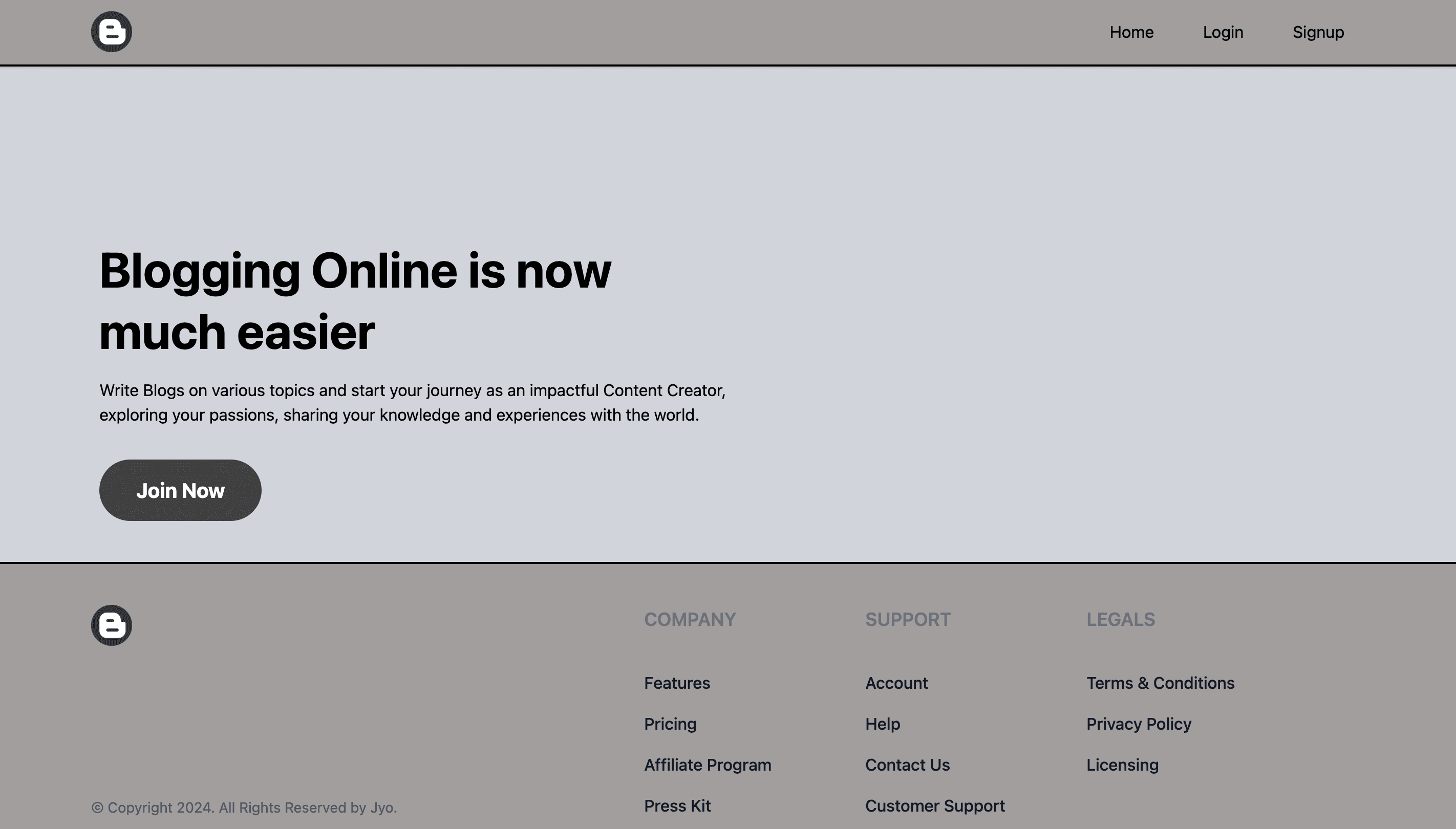Image resolution: width=1456 pixels, height=829 pixels.
Task: Open the Account support link
Action: tap(896, 683)
